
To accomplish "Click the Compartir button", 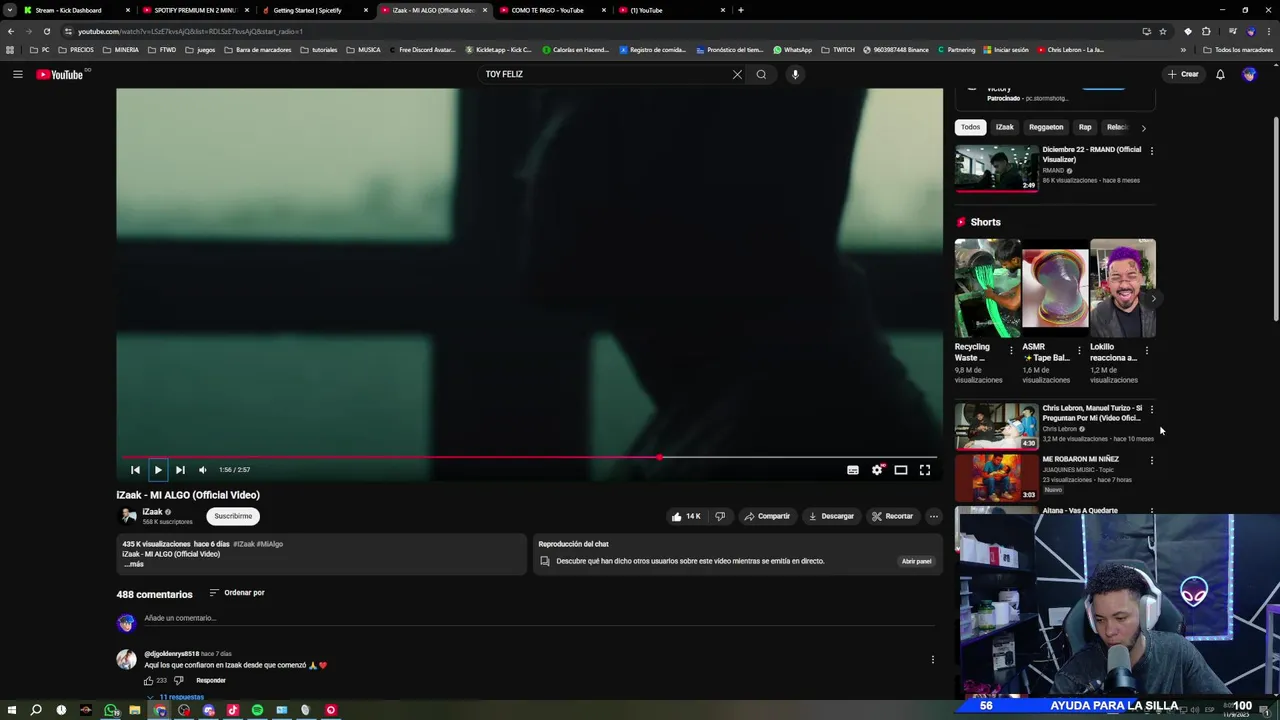I will click(767, 516).
